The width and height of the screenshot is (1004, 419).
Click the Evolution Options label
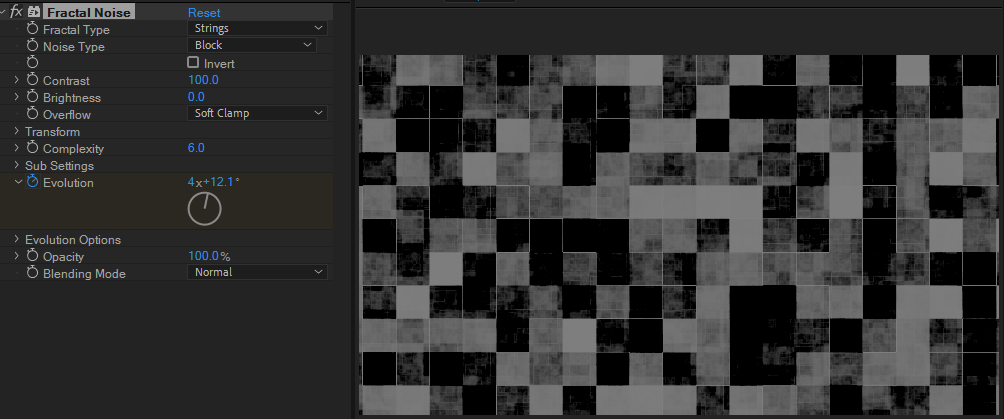[x=73, y=240]
